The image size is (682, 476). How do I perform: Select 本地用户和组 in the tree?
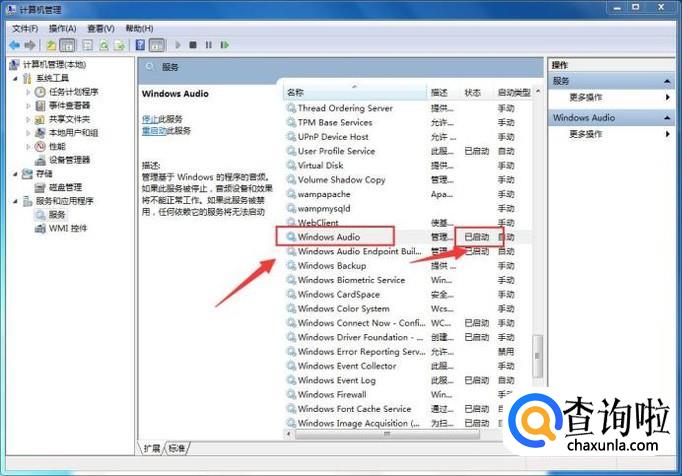[74, 133]
